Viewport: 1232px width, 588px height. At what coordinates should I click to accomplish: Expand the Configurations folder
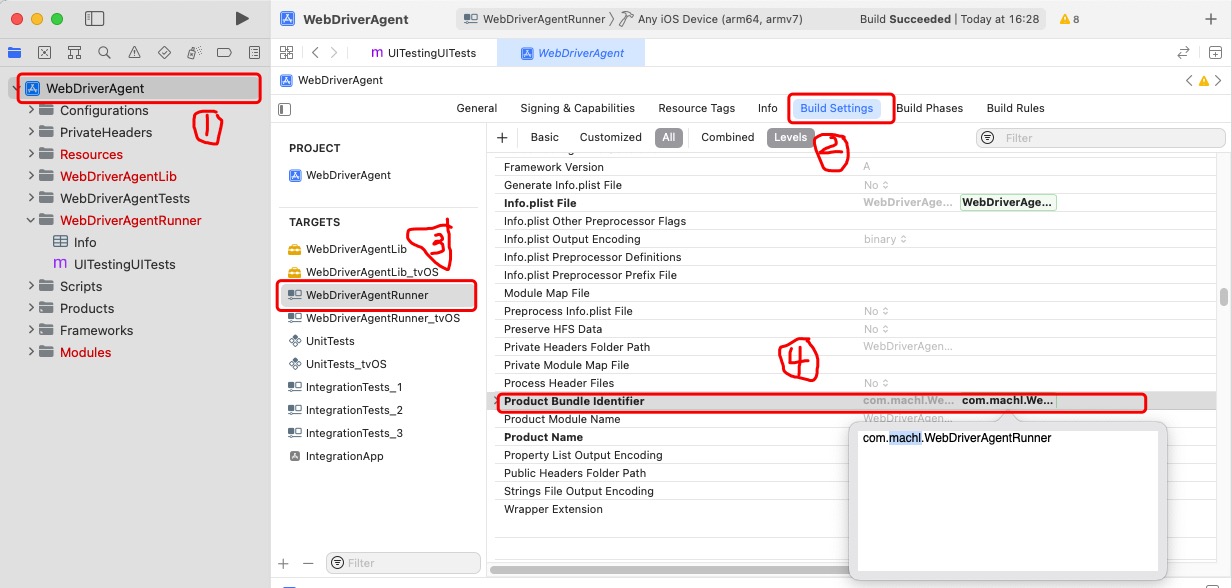(31, 110)
